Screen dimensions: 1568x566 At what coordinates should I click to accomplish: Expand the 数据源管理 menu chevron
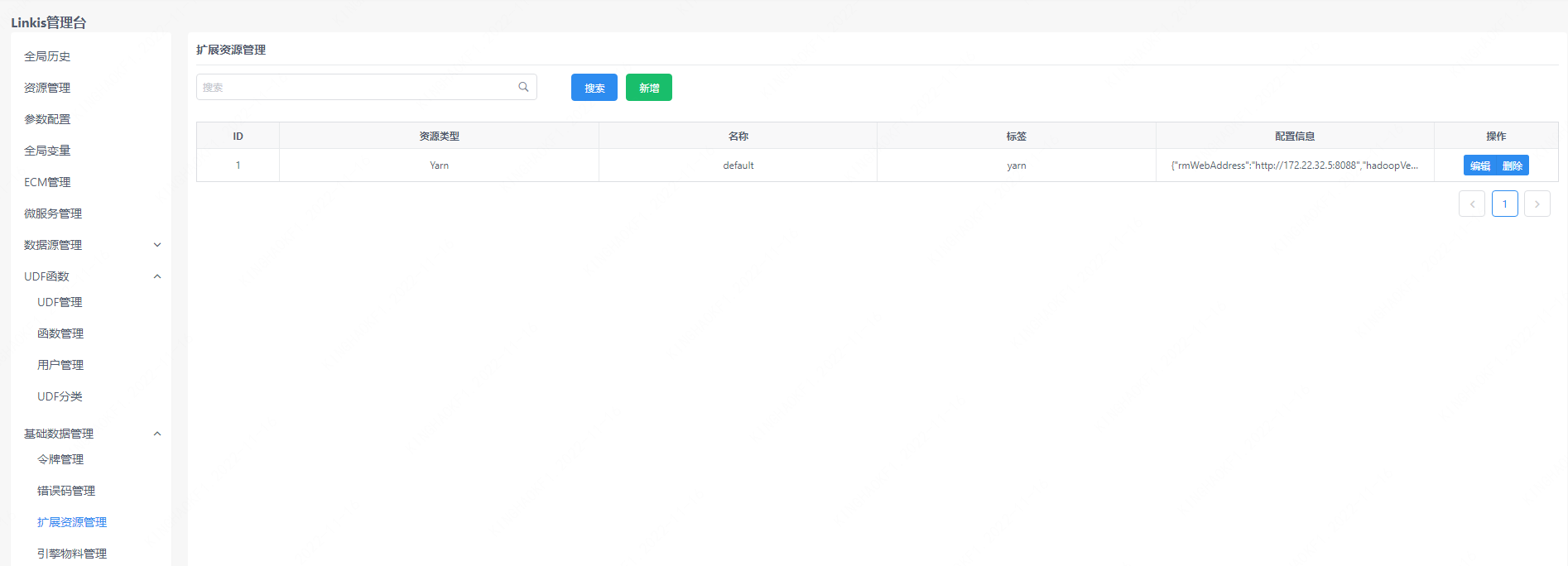[x=157, y=245]
